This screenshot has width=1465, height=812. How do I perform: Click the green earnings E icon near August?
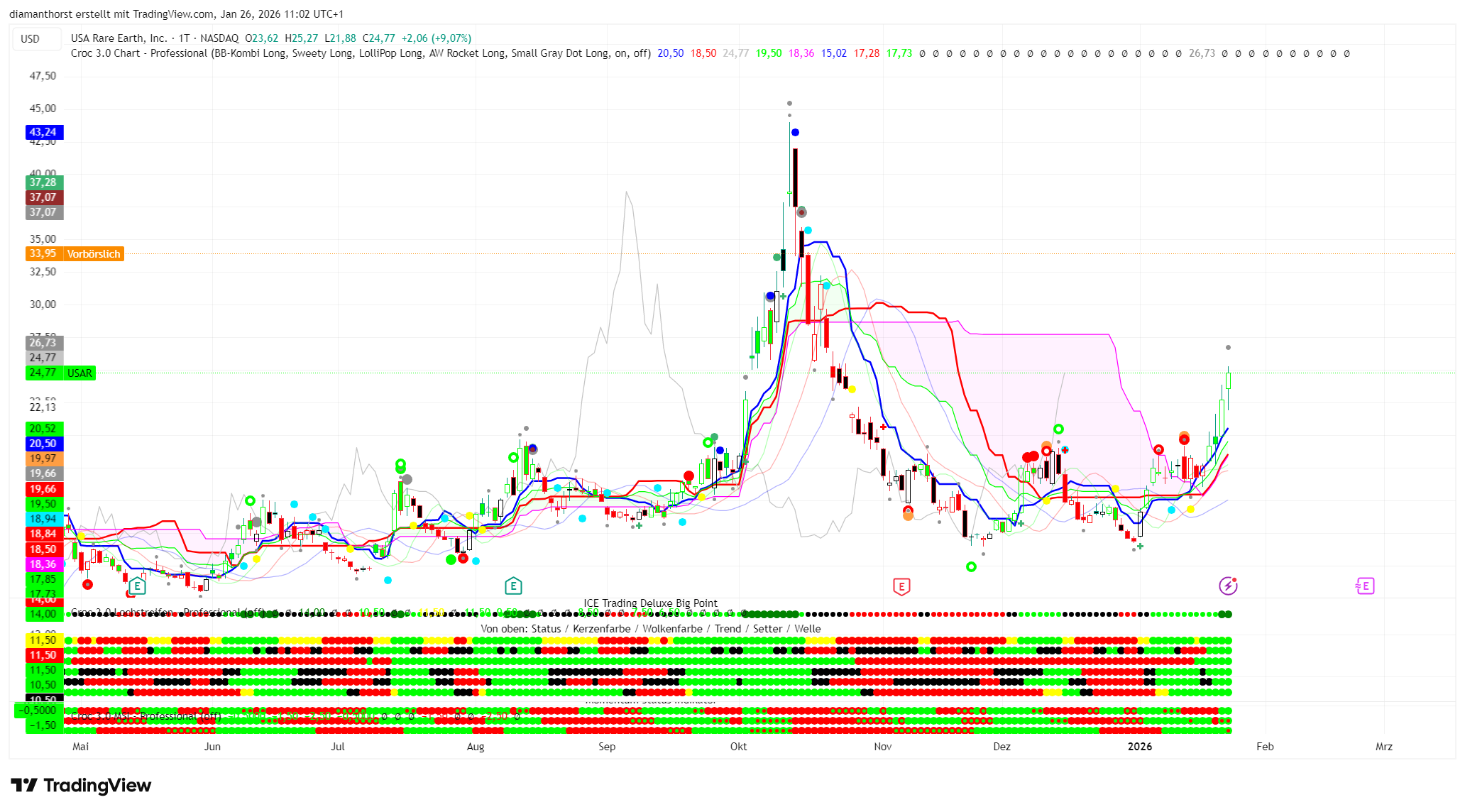(513, 586)
